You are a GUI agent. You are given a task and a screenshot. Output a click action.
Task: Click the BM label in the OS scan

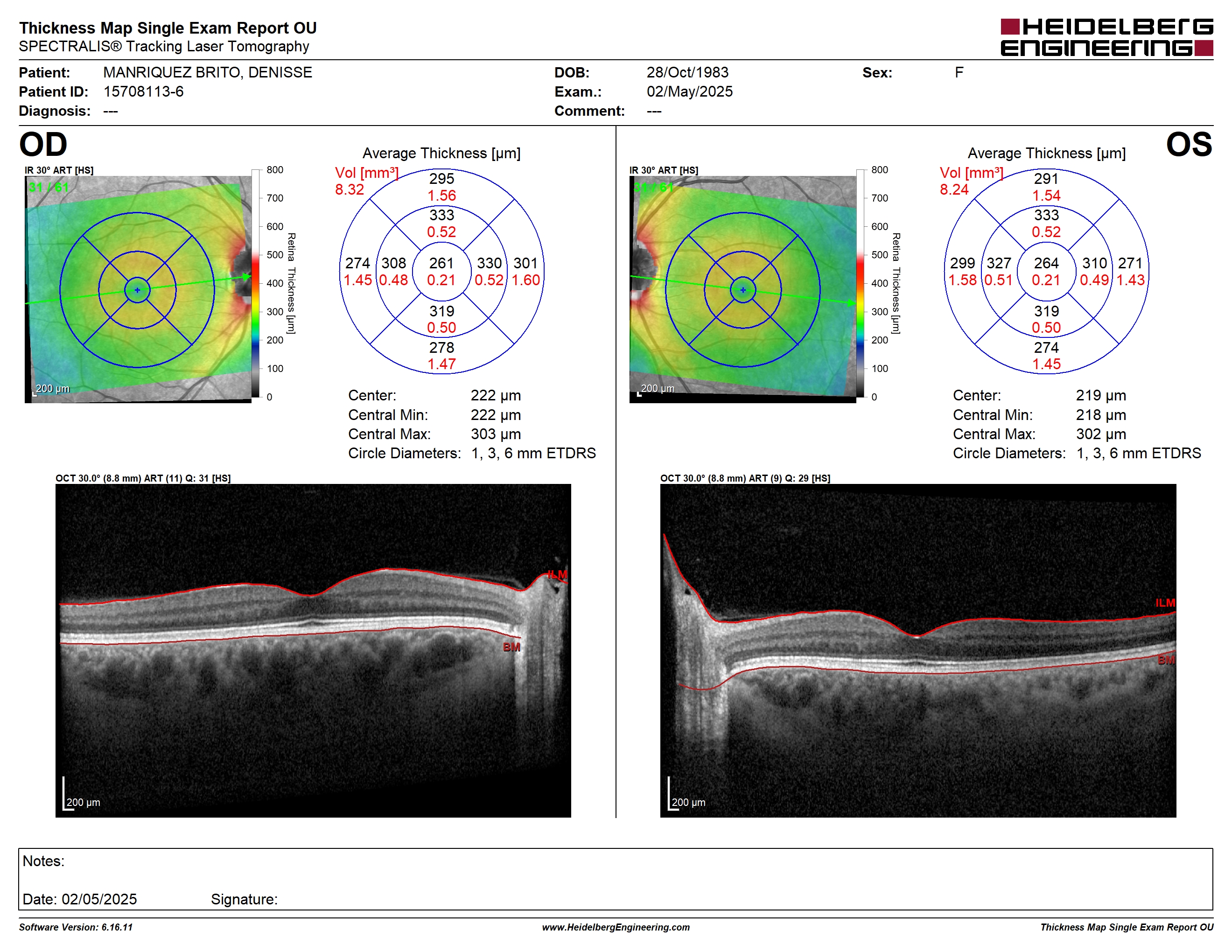(1166, 660)
